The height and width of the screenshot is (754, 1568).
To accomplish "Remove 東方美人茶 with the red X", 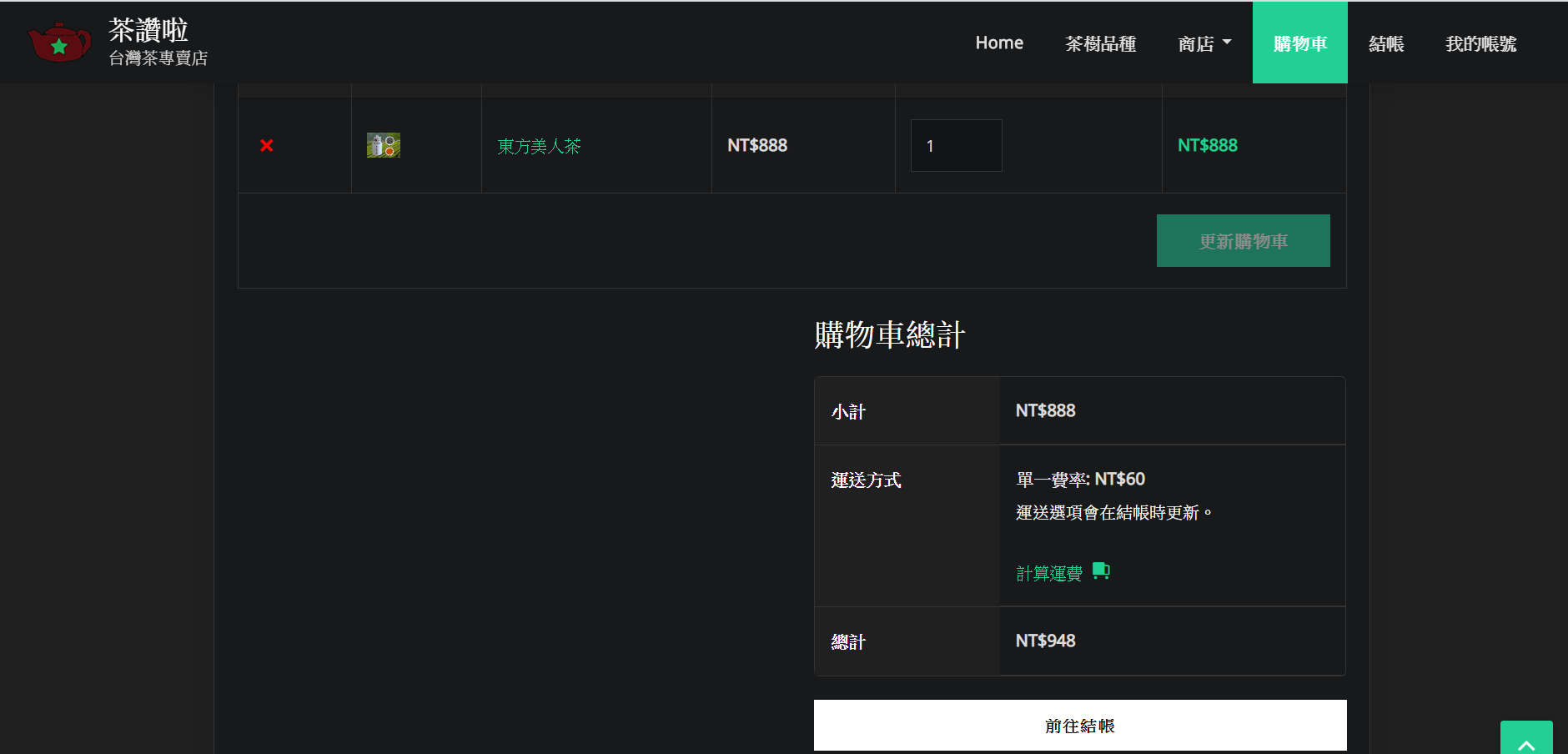I will click(267, 146).
